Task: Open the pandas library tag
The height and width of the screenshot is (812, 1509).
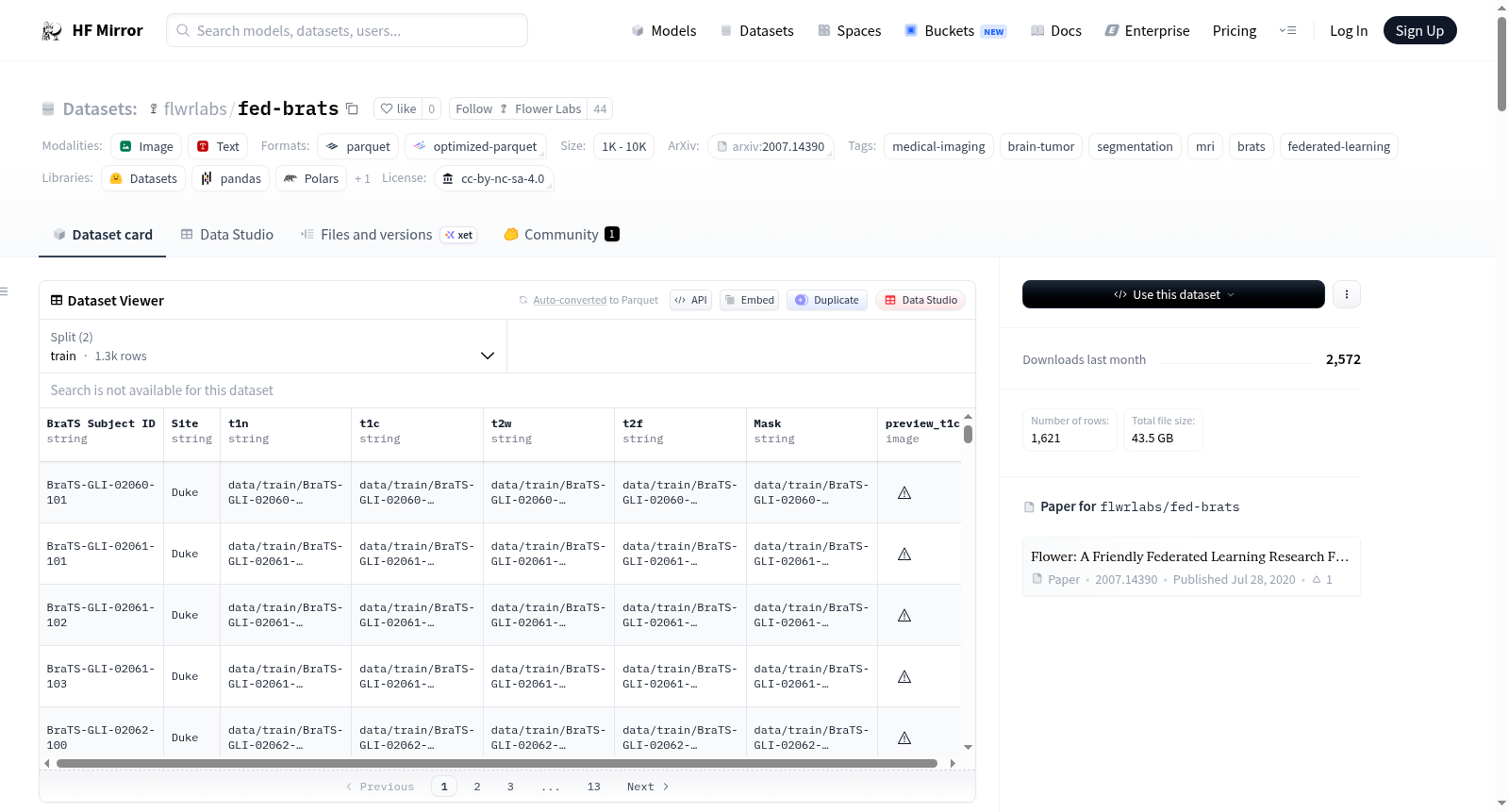Action: click(230, 178)
